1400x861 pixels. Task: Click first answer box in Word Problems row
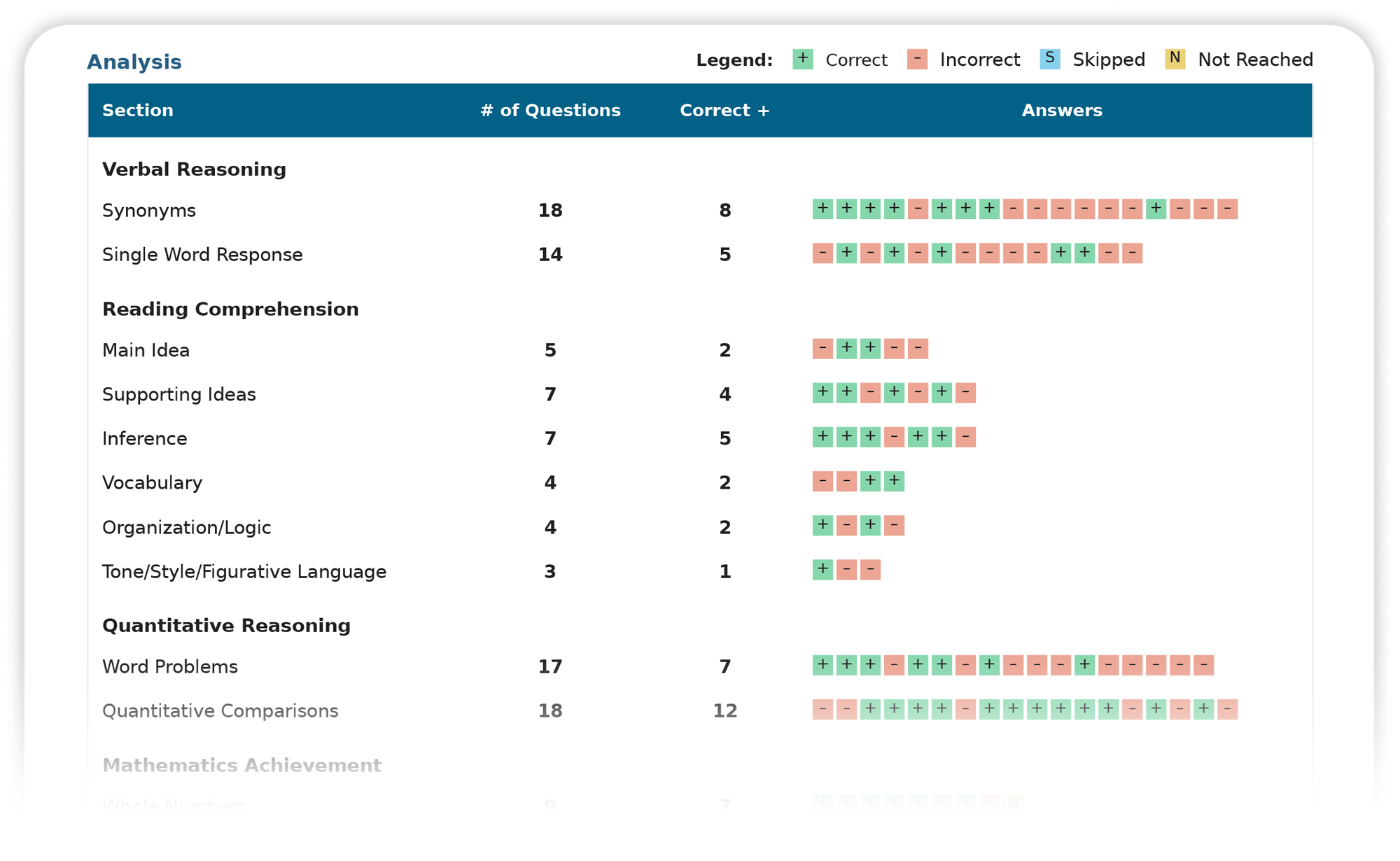[822, 664]
